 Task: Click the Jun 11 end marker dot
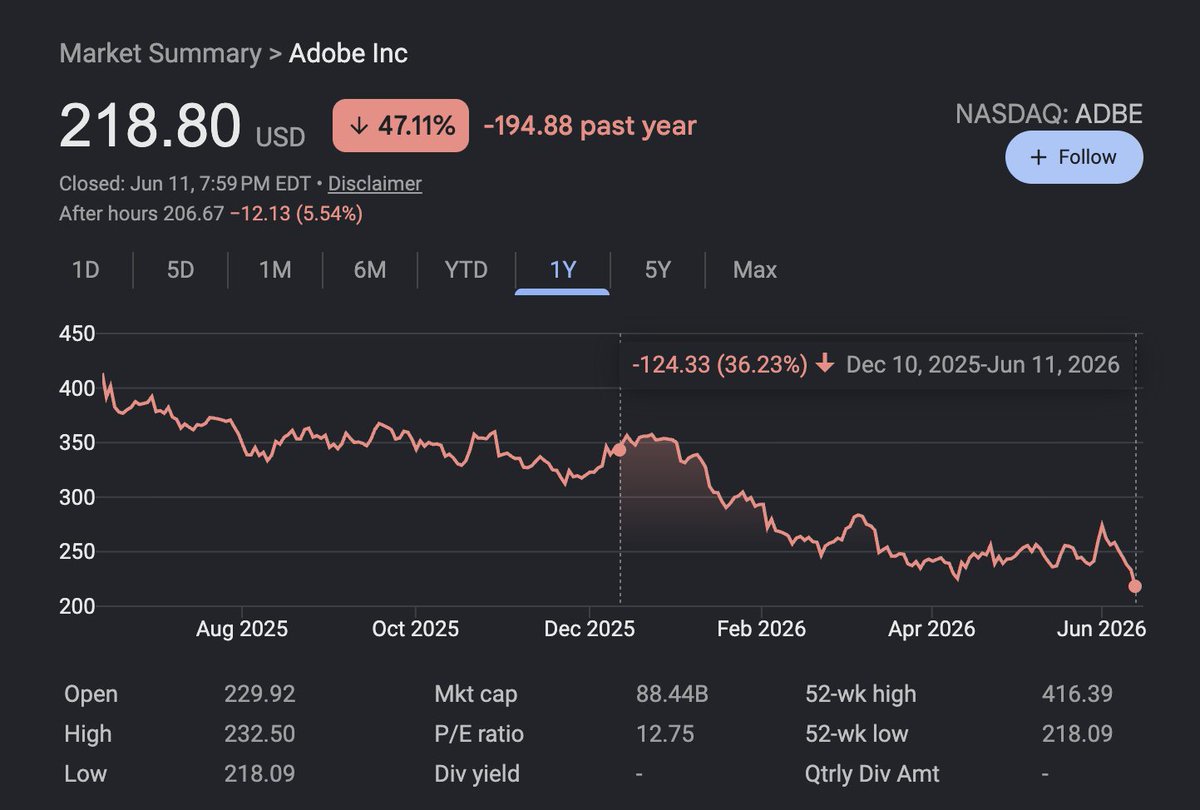pos(1135,587)
